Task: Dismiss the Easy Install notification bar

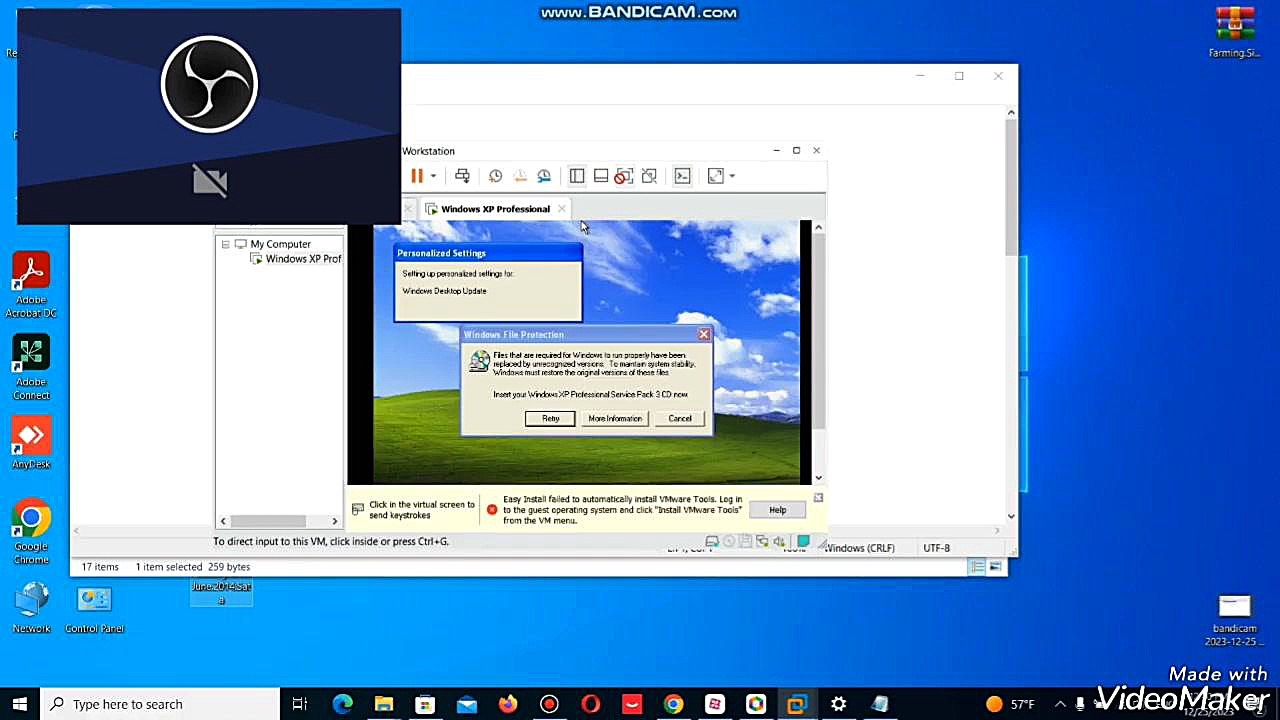Action: pos(818,497)
